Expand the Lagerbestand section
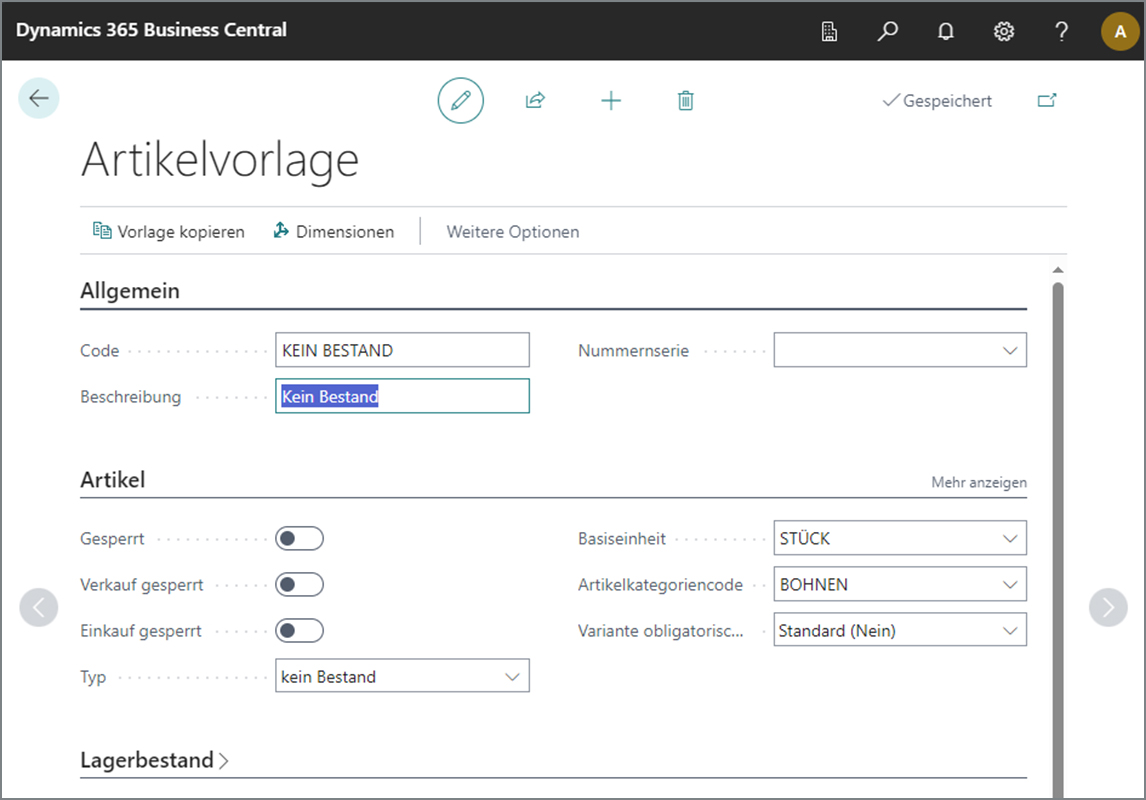Screen dimensions: 1146x800 click(154, 760)
